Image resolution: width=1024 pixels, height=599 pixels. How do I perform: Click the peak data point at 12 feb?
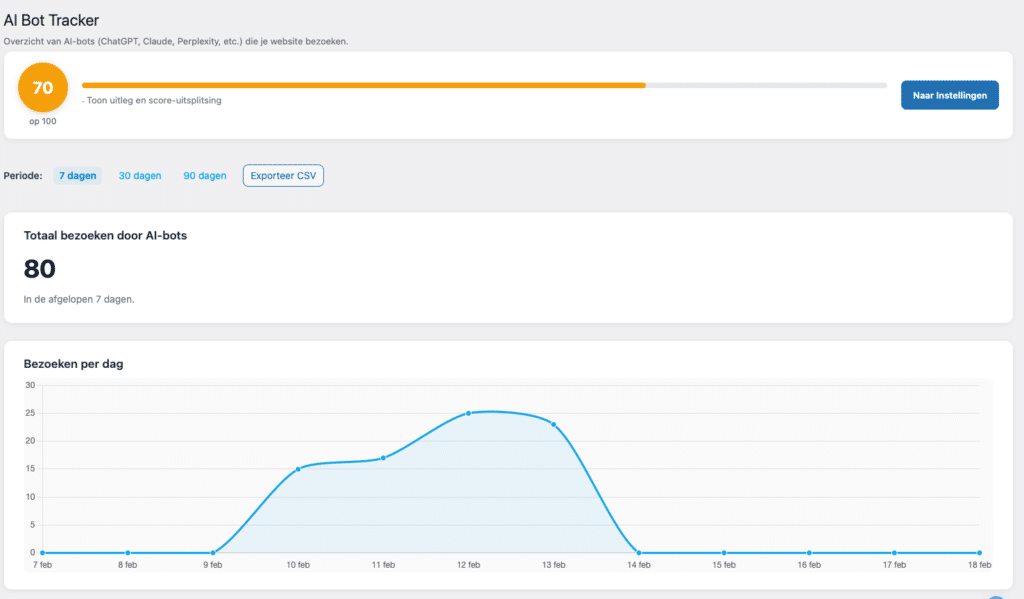coord(468,413)
